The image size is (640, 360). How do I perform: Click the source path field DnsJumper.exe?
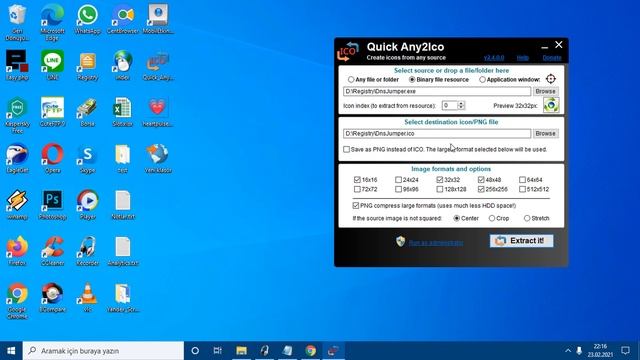click(437, 91)
